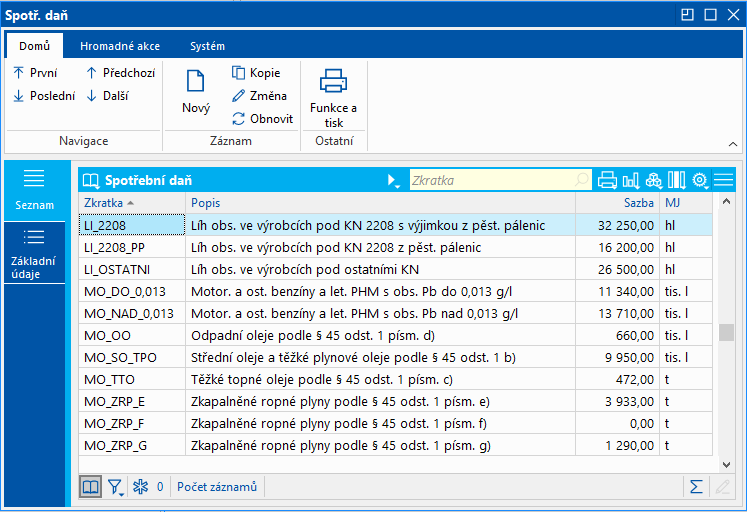The height and width of the screenshot is (512, 747).
Task: Open the filter funnel dropdown in status bar
Action: (117, 487)
